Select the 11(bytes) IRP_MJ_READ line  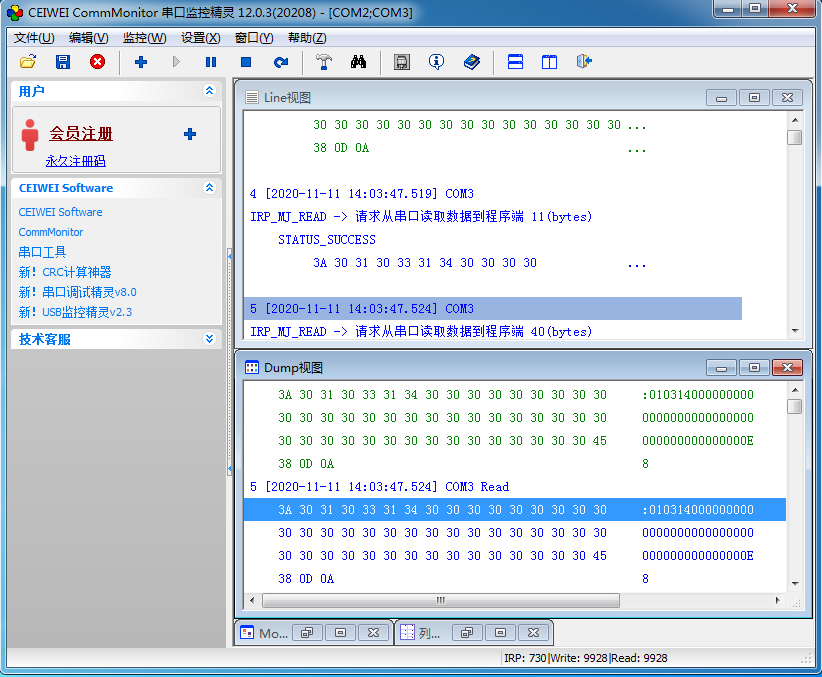click(421, 217)
